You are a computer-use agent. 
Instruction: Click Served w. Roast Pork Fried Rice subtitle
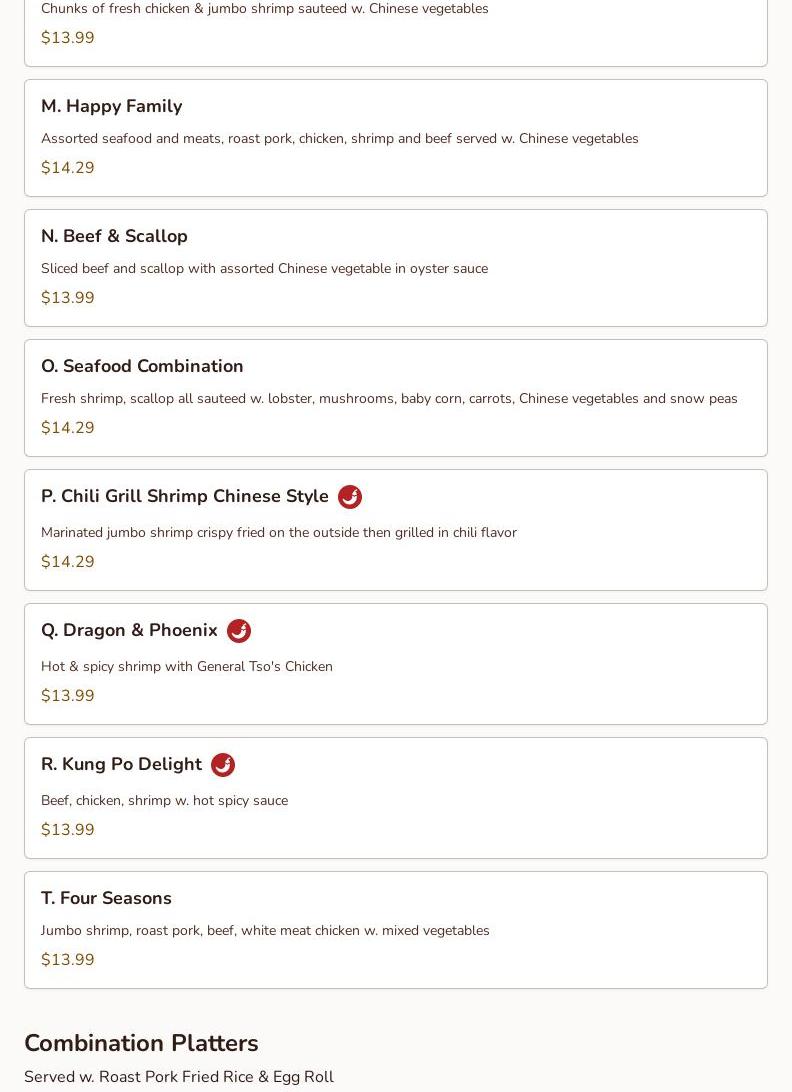pyautogui.click(x=179, y=1077)
